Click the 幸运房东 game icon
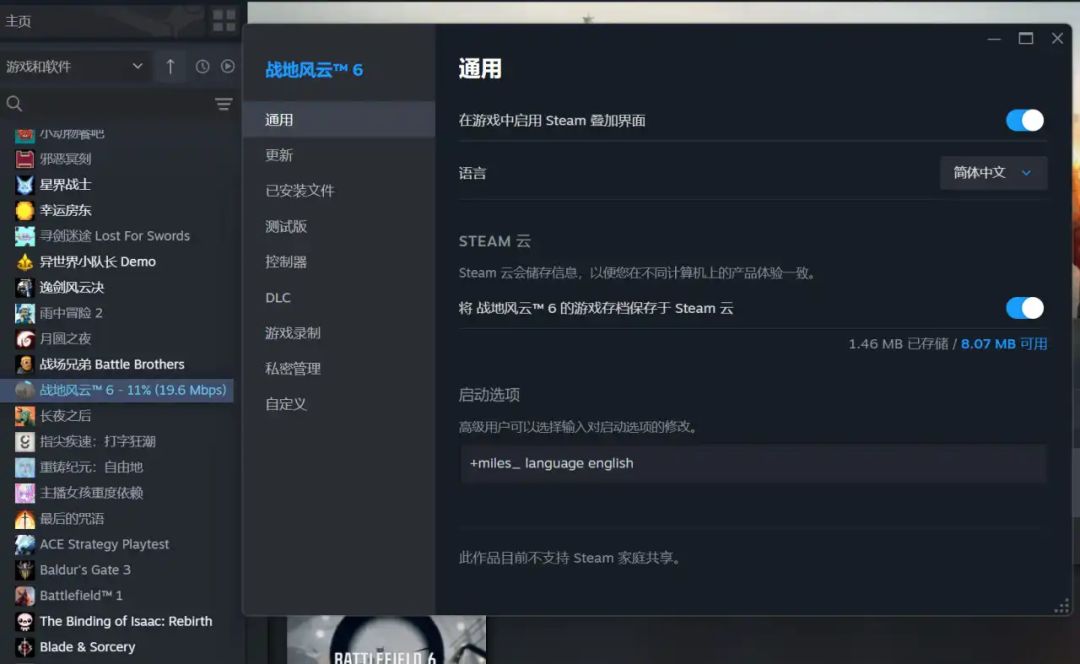 (x=25, y=210)
